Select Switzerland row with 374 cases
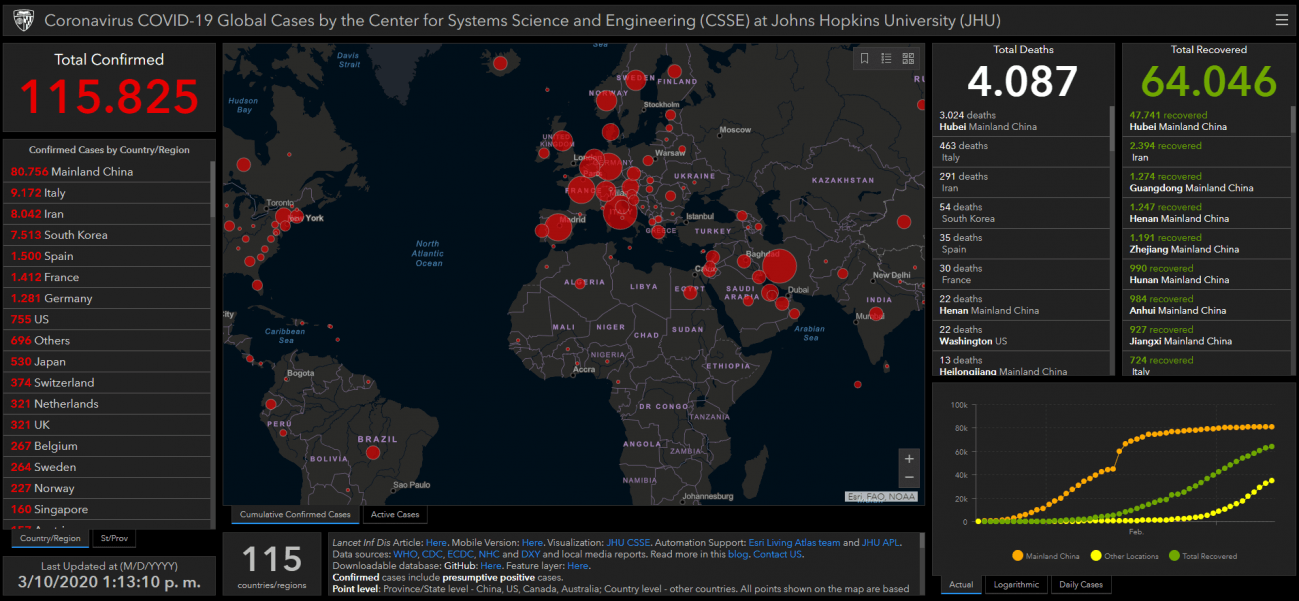 point(107,382)
